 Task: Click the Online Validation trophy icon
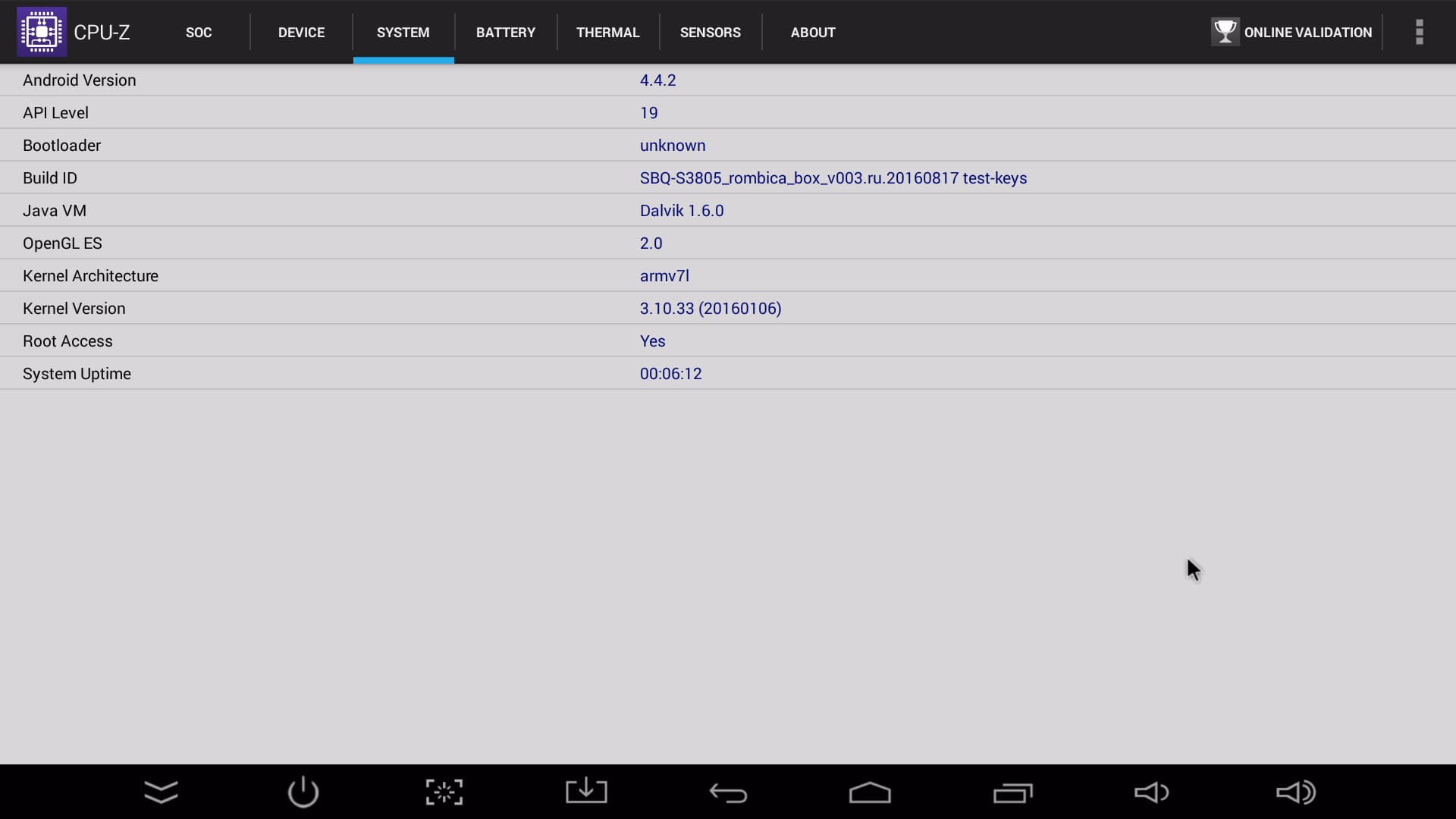click(1225, 32)
